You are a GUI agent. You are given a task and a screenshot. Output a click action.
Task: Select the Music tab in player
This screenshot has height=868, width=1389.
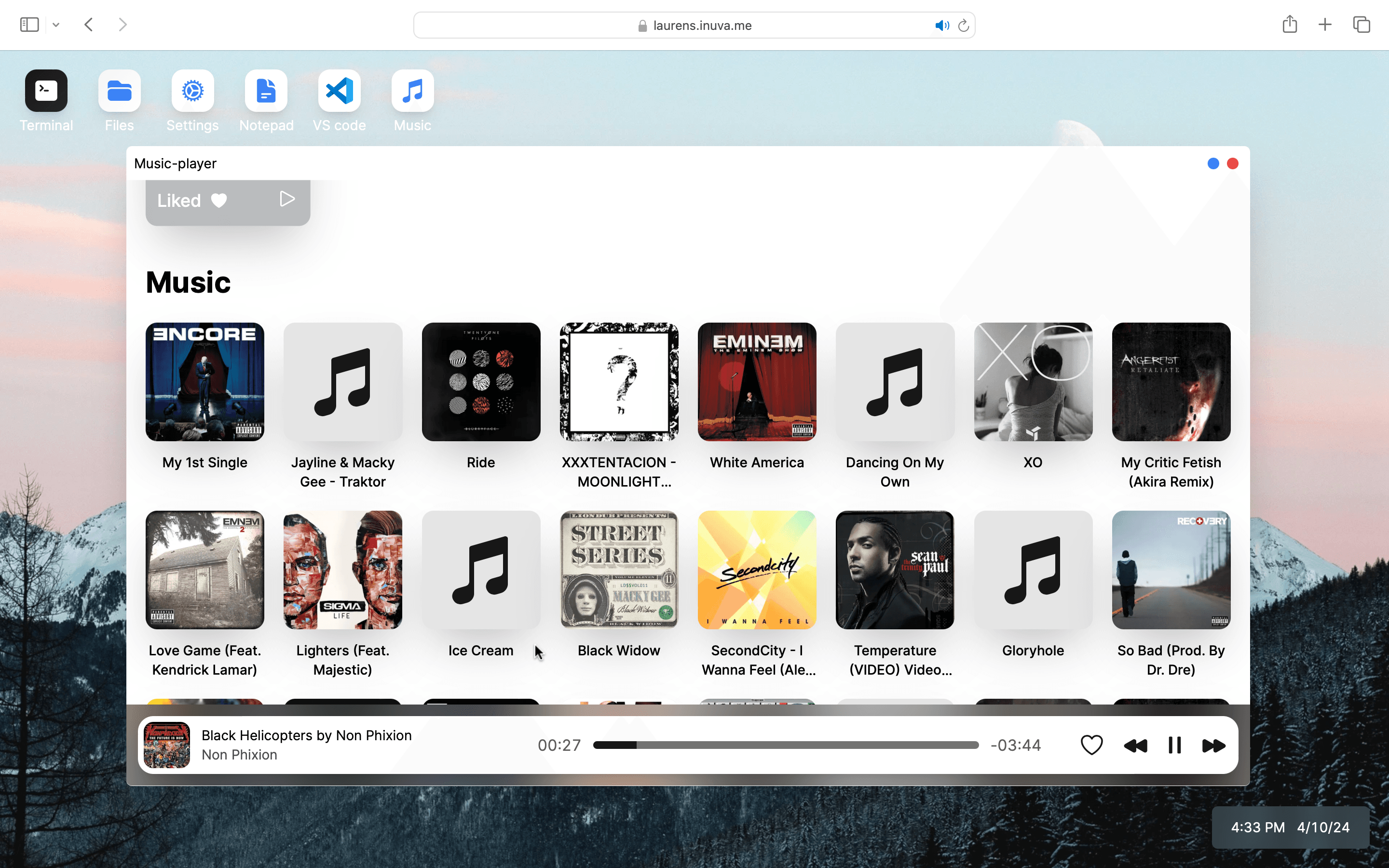188,281
